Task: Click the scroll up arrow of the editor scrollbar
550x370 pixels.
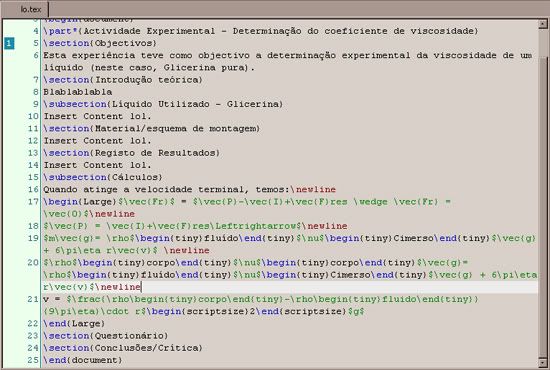Action: [x=543, y=25]
